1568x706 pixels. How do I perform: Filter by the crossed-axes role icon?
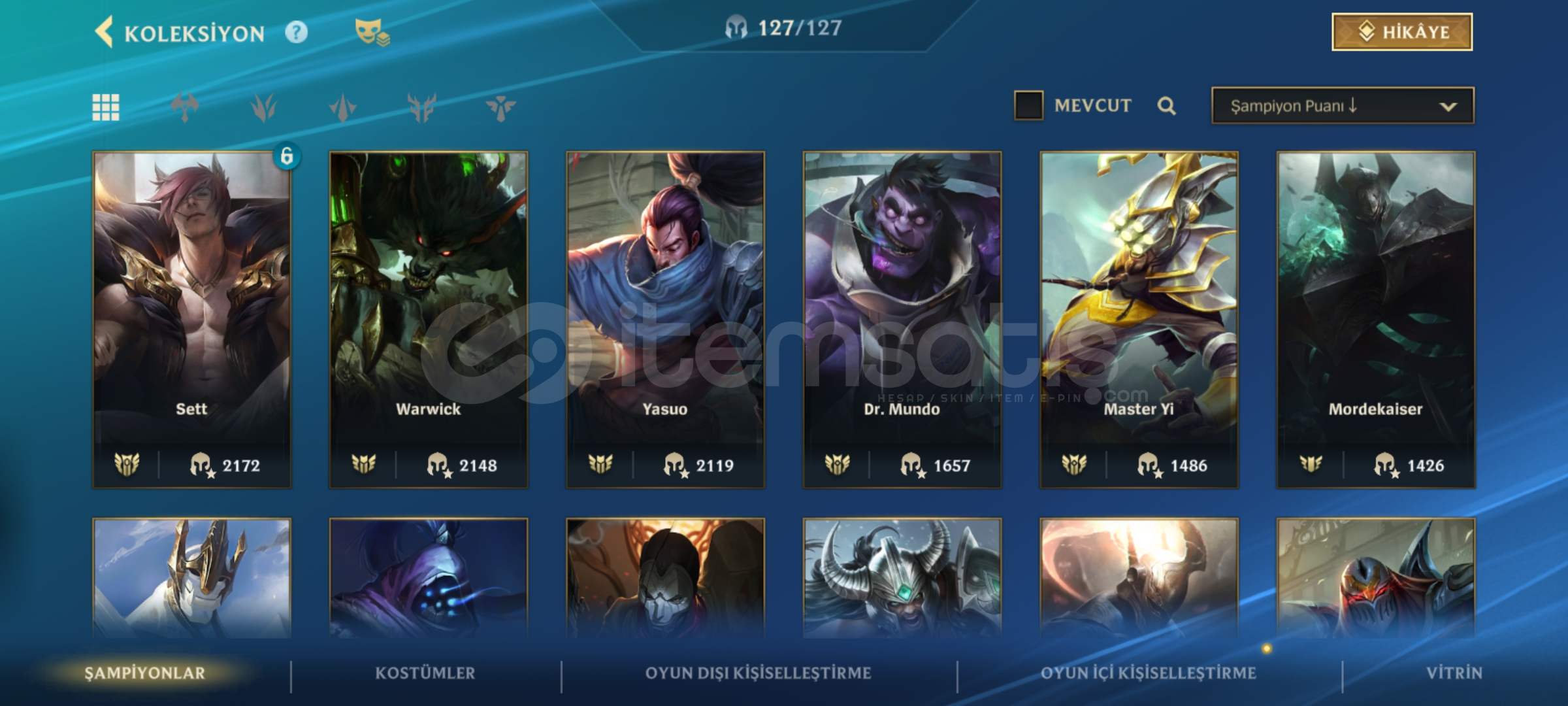185,107
